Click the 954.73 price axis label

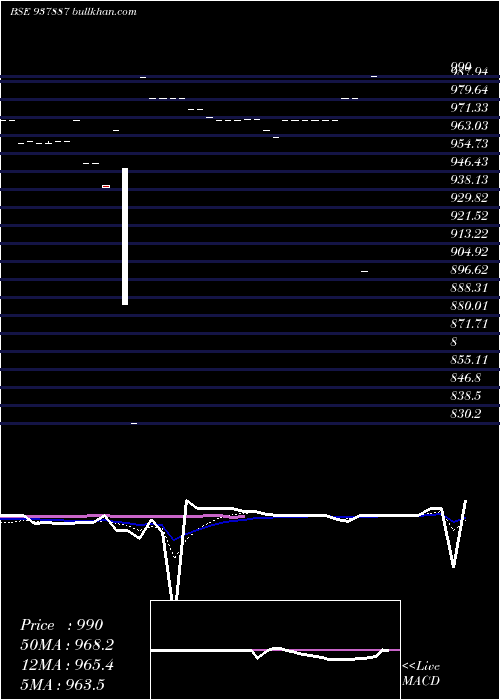coord(469,144)
